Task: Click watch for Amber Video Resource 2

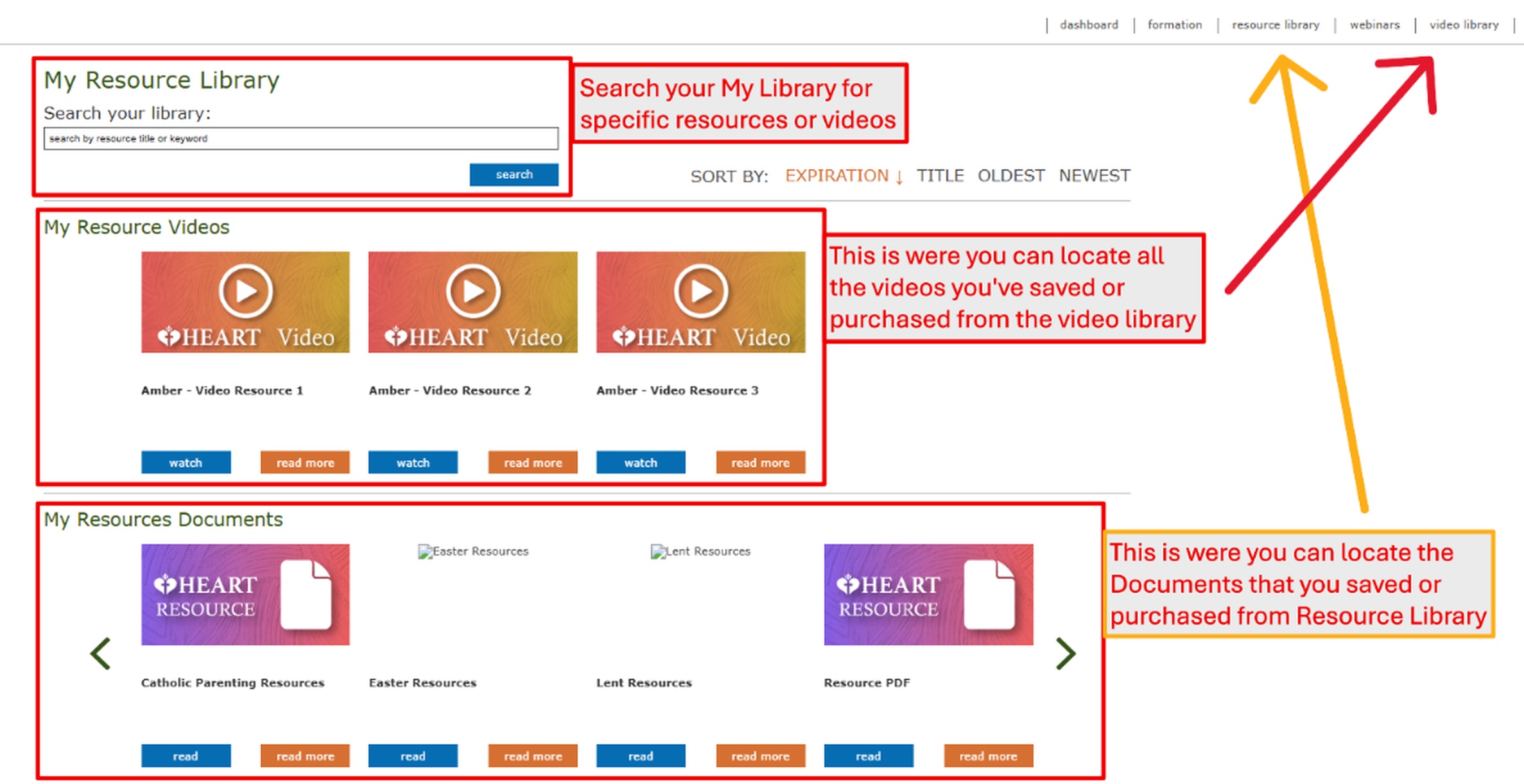Action: (413, 463)
